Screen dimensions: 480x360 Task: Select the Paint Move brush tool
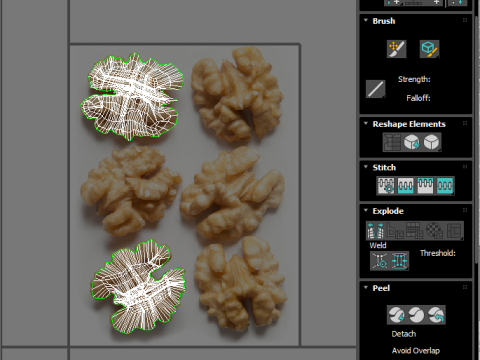point(396,49)
